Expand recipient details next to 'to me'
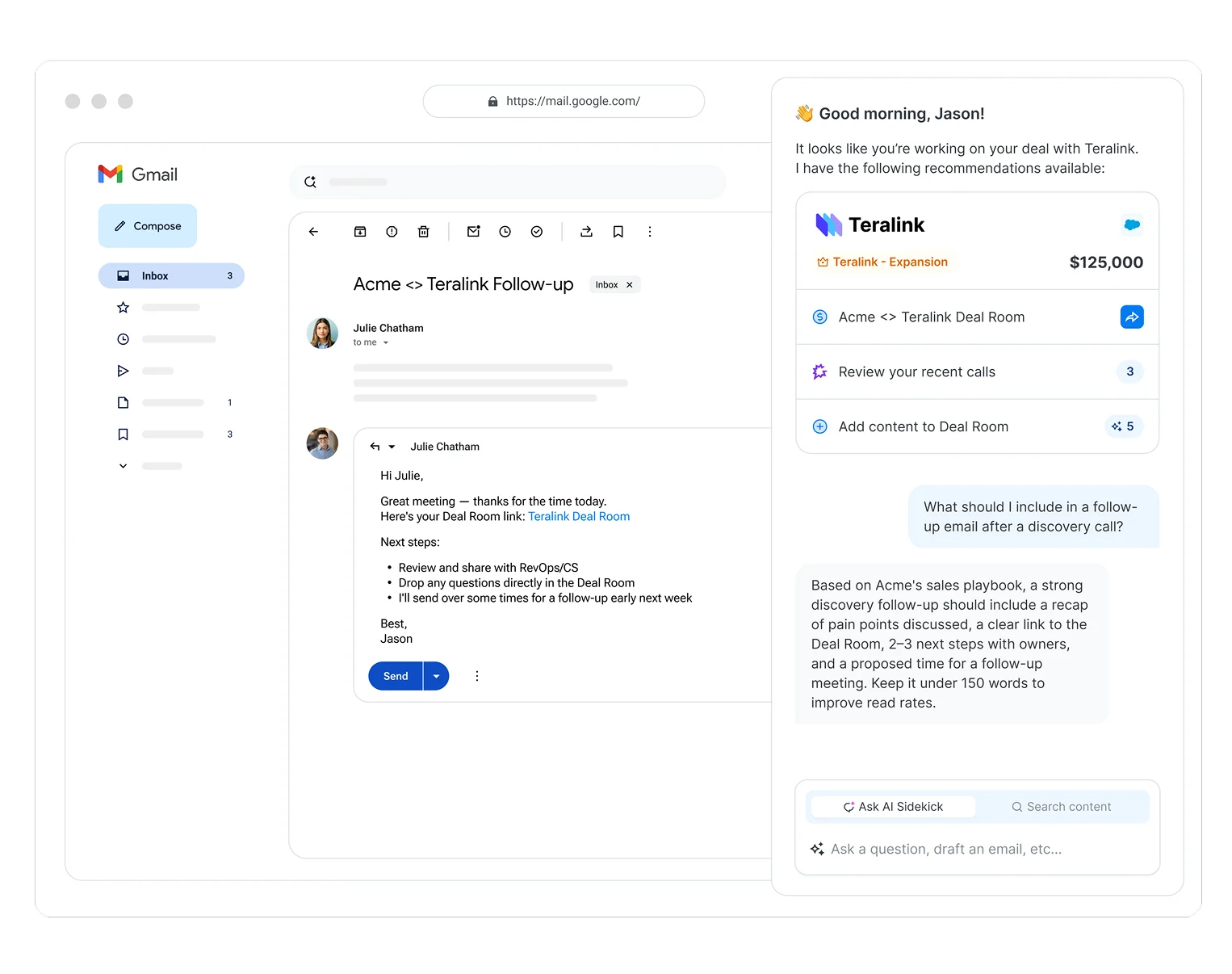 (386, 343)
